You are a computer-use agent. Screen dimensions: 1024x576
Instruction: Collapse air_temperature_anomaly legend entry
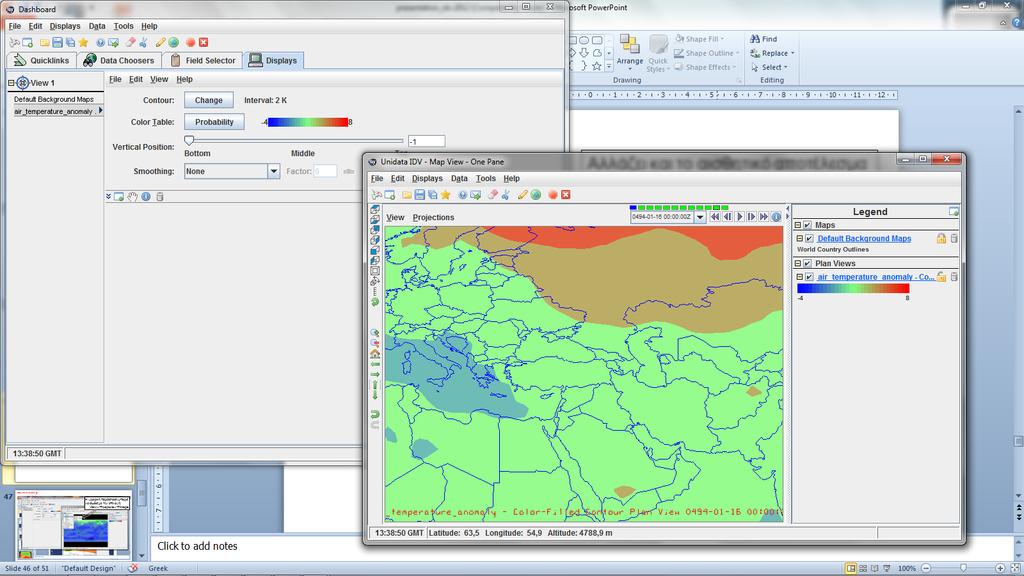800,277
